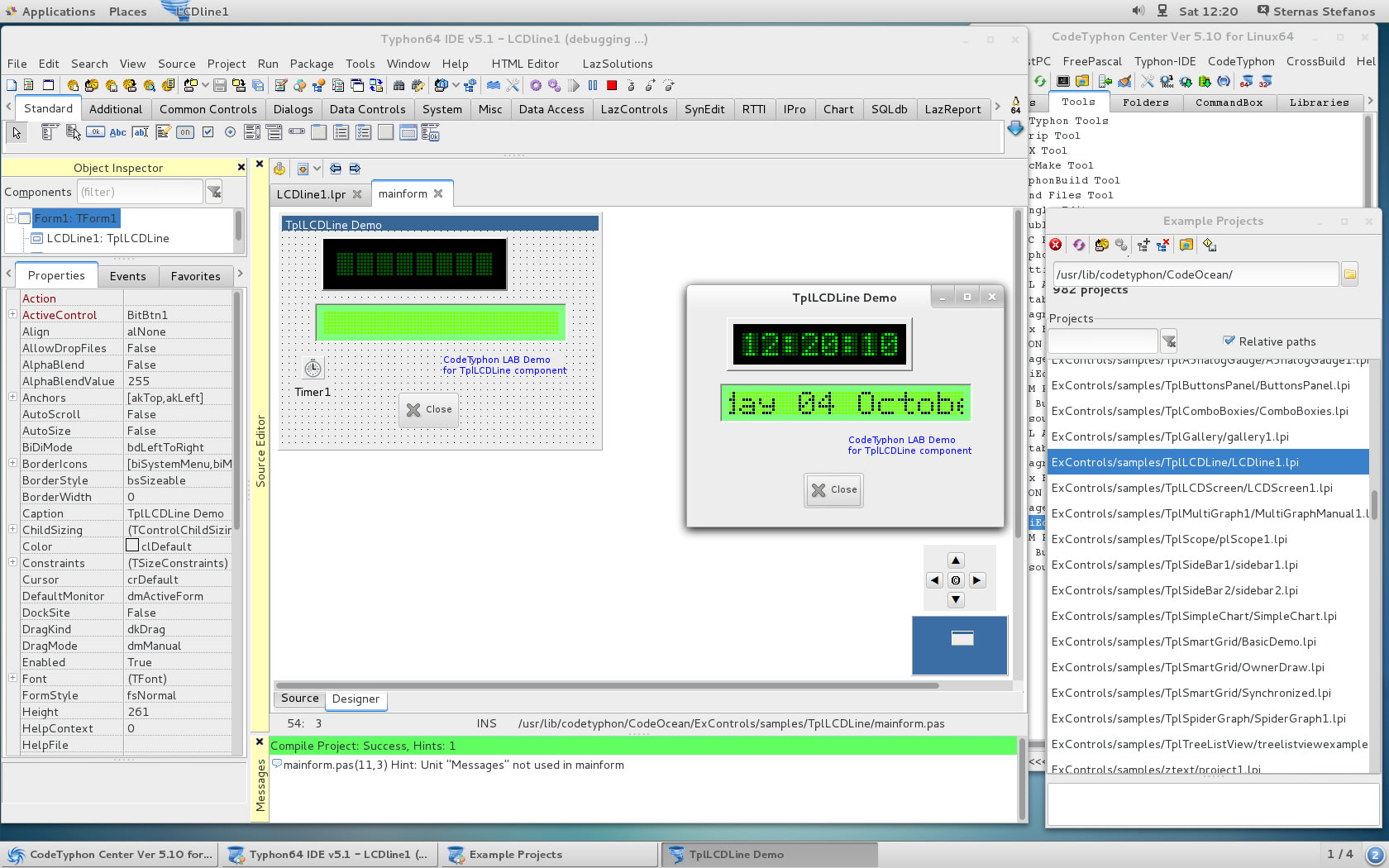
Task: Click the clDefault color swatch of Color property
Action: click(132, 546)
